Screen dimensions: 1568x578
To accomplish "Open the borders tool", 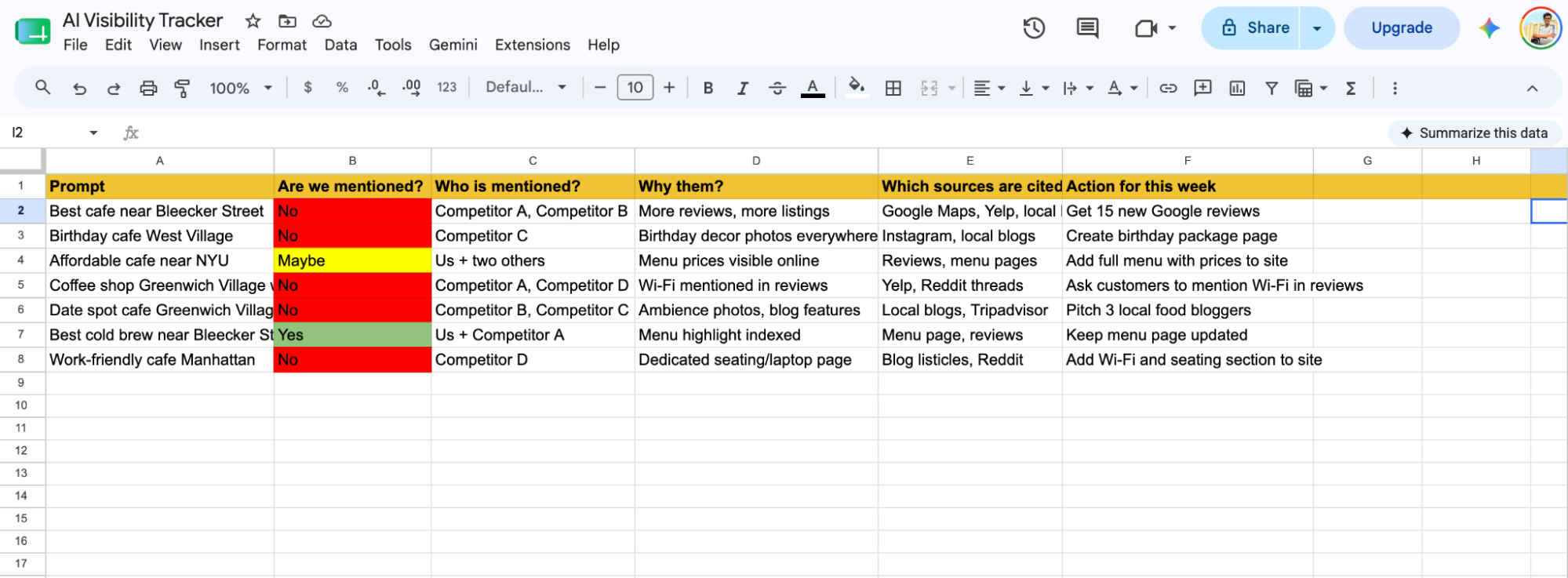I will (893, 88).
